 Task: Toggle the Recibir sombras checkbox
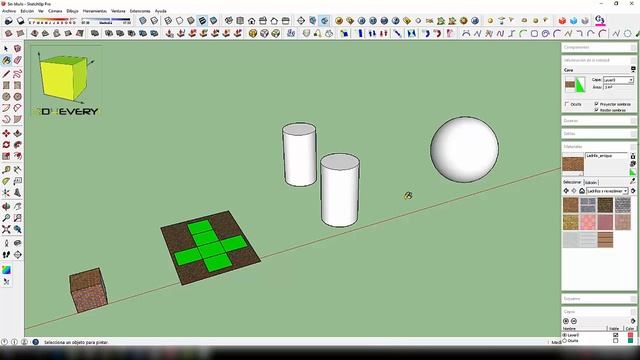point(597,110)
